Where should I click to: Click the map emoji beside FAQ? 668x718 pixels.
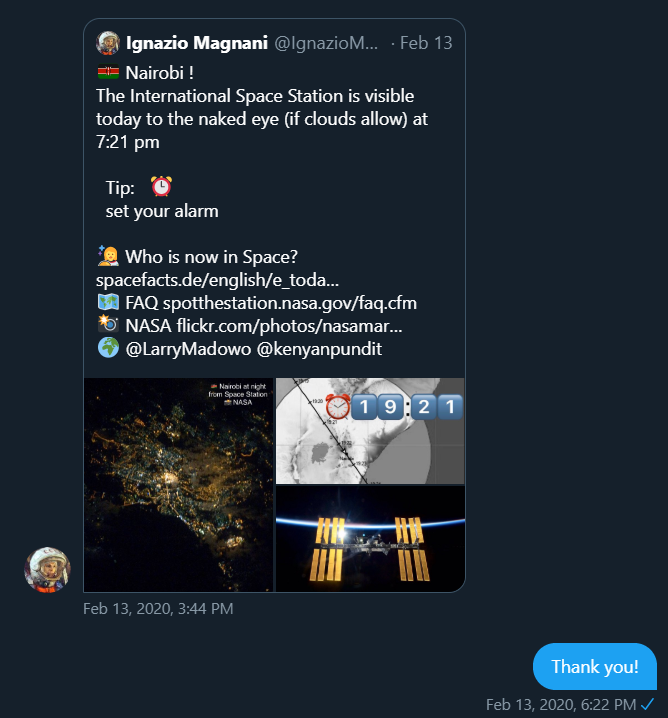pos(108,302)
